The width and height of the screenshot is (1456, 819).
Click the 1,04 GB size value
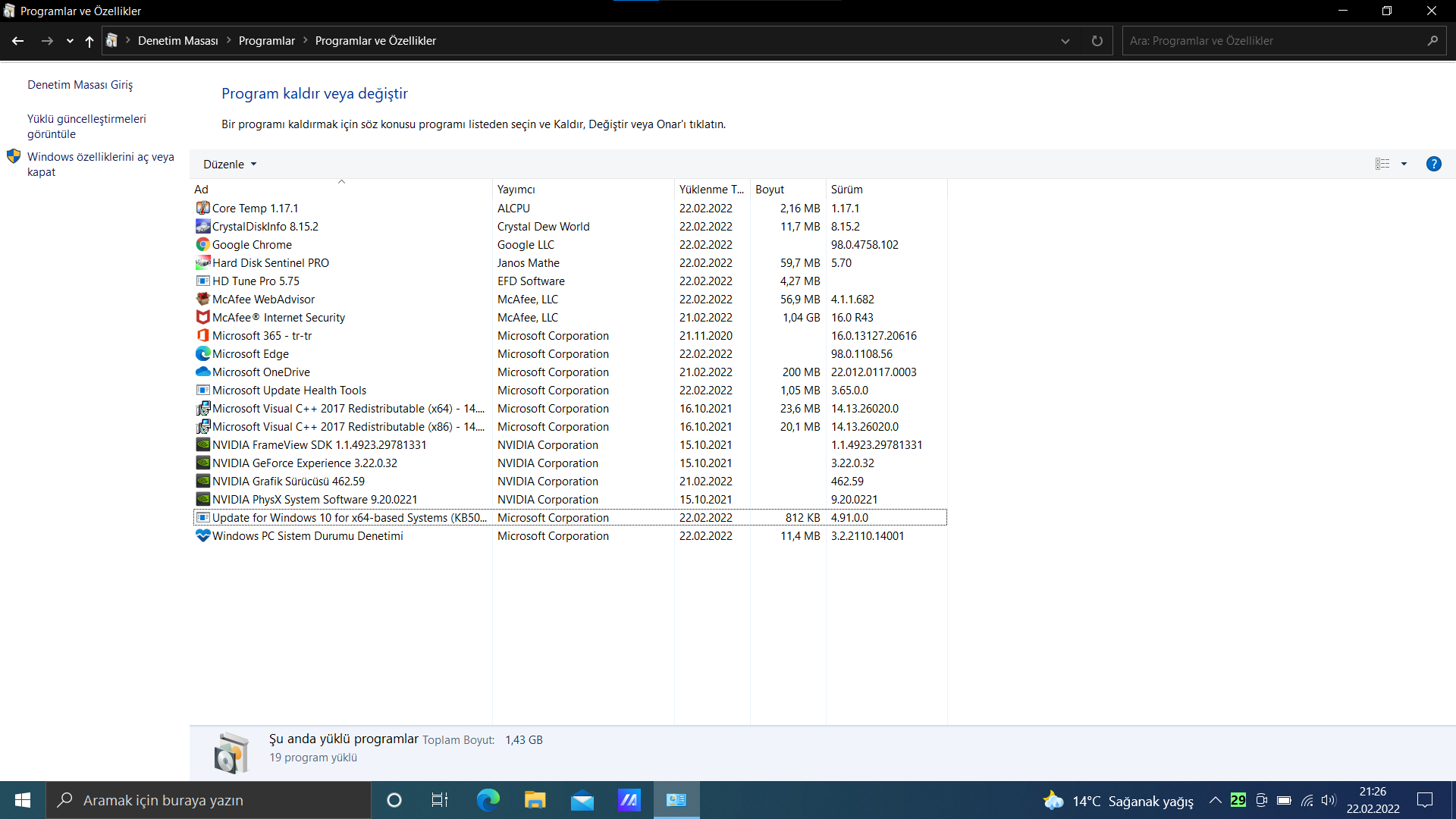click(x=801, y=318)
